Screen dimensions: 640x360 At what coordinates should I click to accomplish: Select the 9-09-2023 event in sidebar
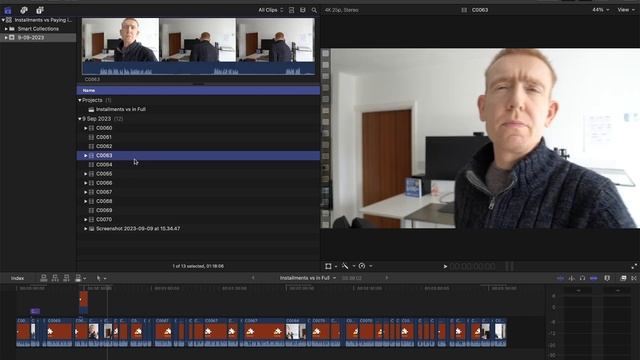click(38, 38)
